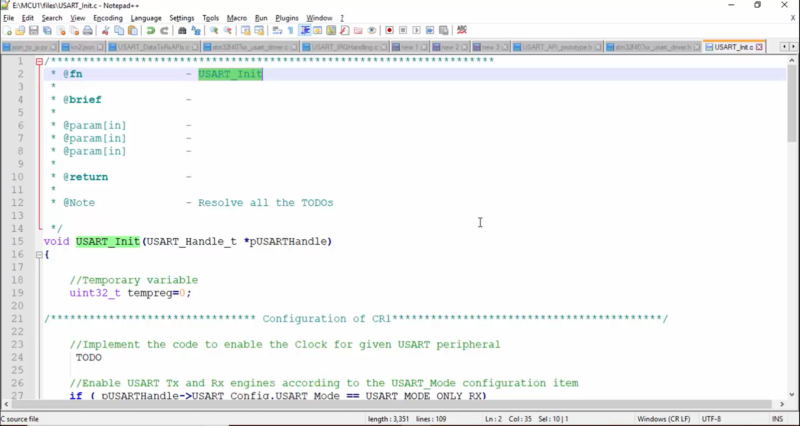Switch to the USART_IRQHandling.c tab
The width and height of the screenshot is (800, 426).
tap(344, 47)
